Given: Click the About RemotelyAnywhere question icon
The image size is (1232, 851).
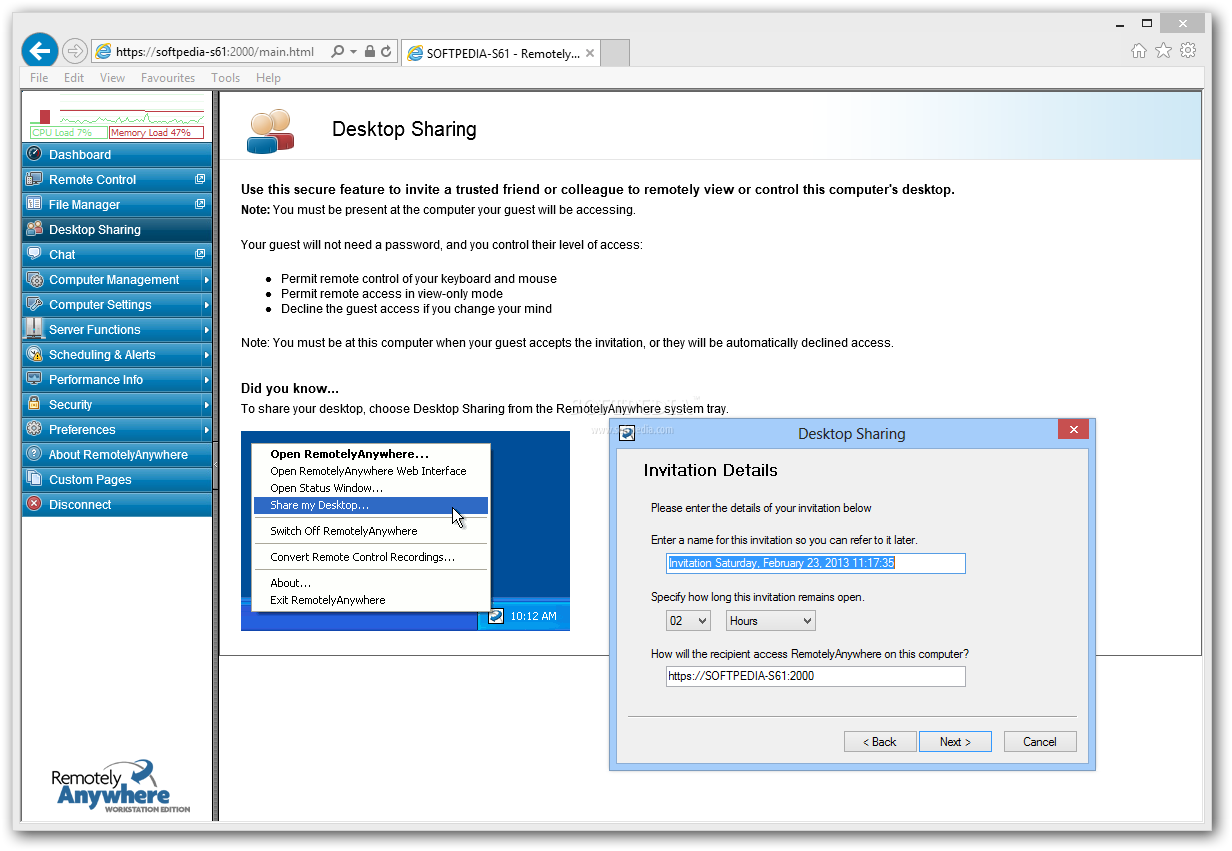Looking at the screenshot, I should point(34,454).
